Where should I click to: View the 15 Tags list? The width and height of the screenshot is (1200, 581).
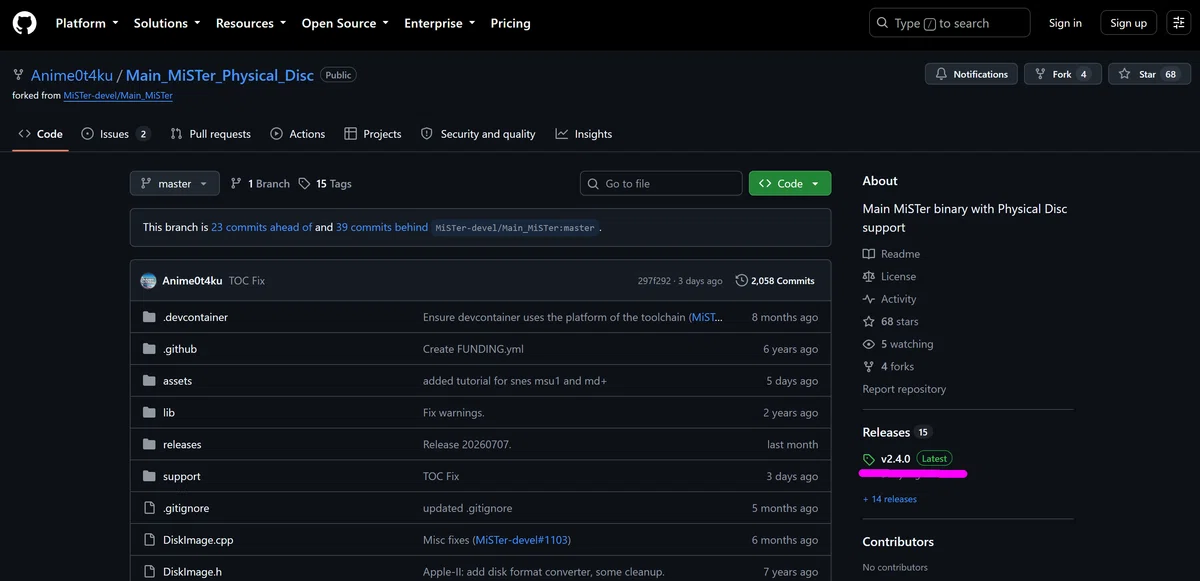pos(325,184)
